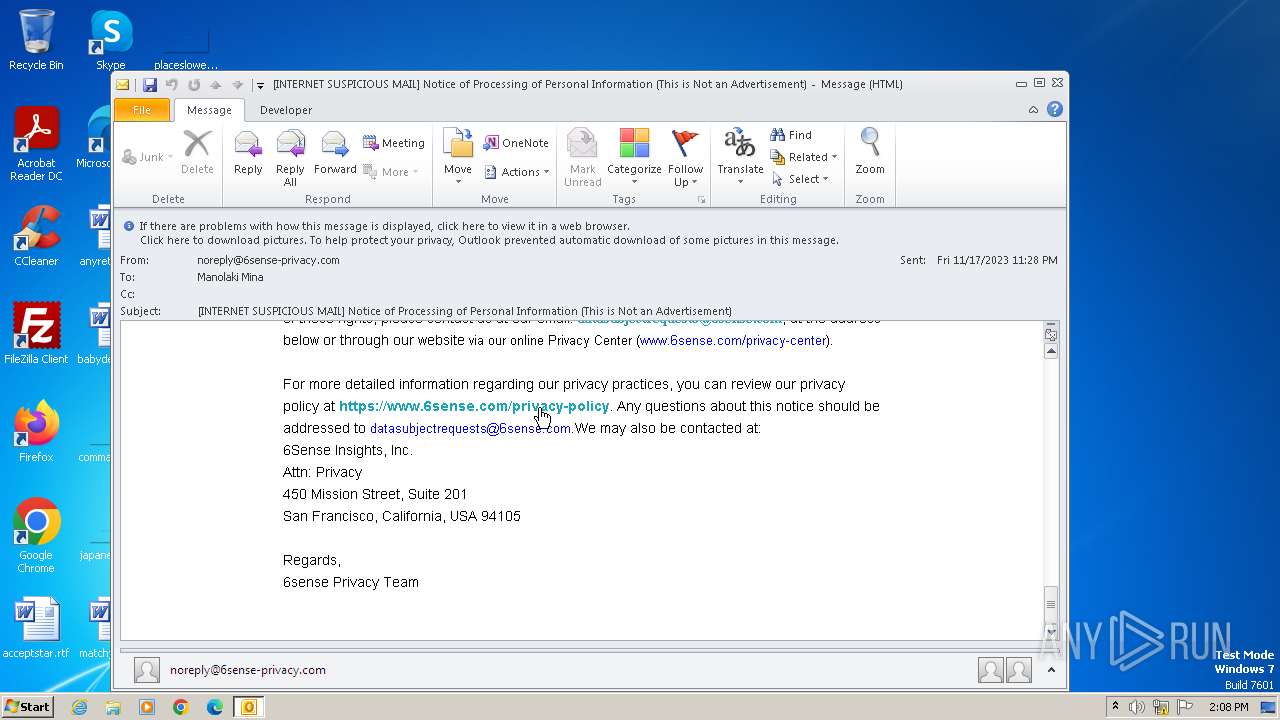Click to download pictures notice
Viewport: 1280px width, 720px height.
(489, 240)
